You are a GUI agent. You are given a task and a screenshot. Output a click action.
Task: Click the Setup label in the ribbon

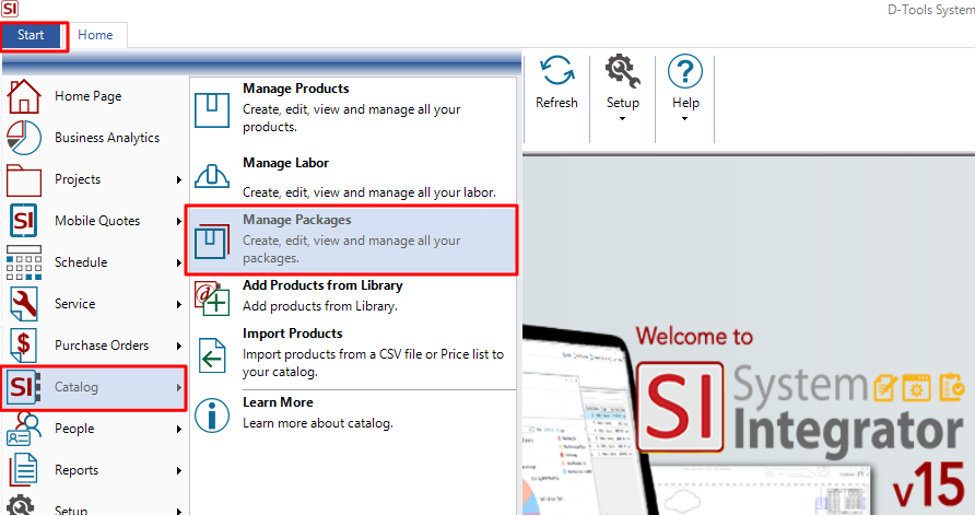pyautogui.click(x=622, y=102)
